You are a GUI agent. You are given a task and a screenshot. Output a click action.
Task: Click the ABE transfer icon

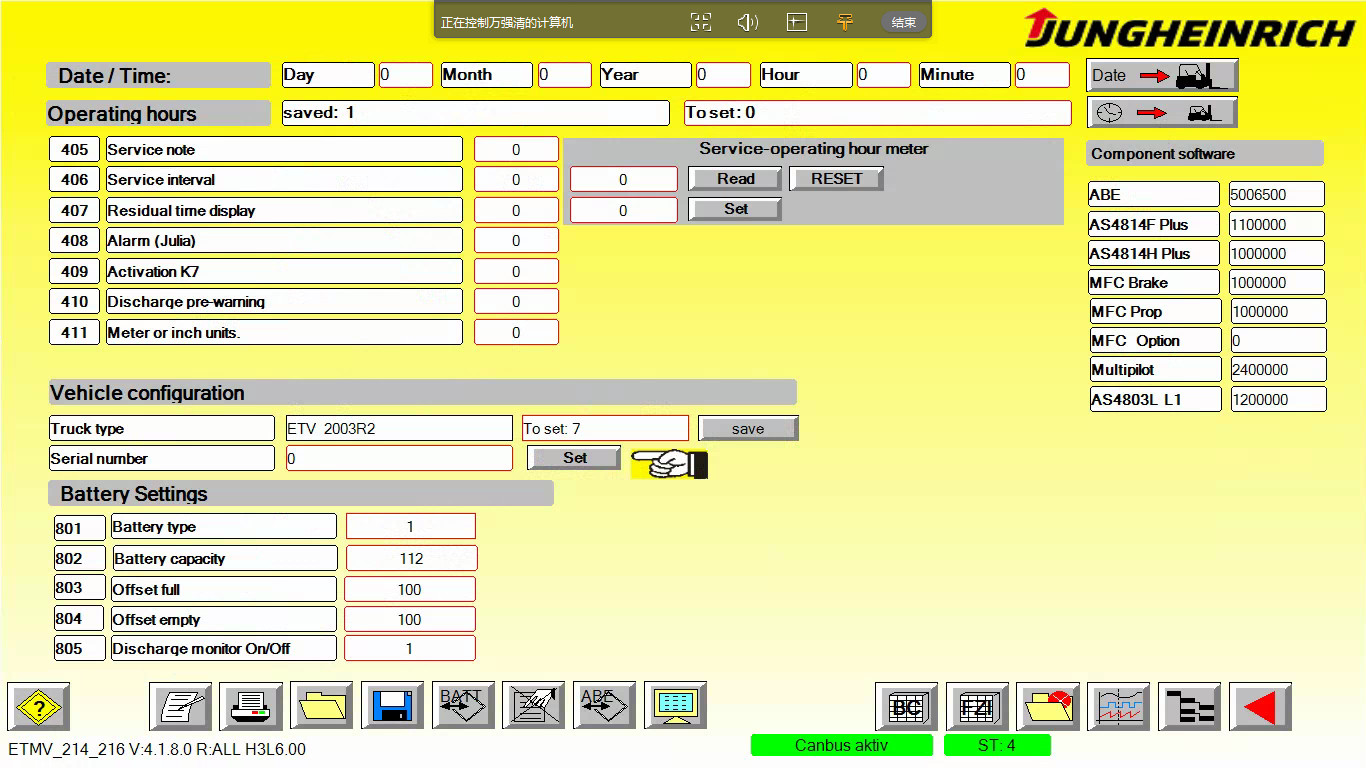(x=604, y=707)
